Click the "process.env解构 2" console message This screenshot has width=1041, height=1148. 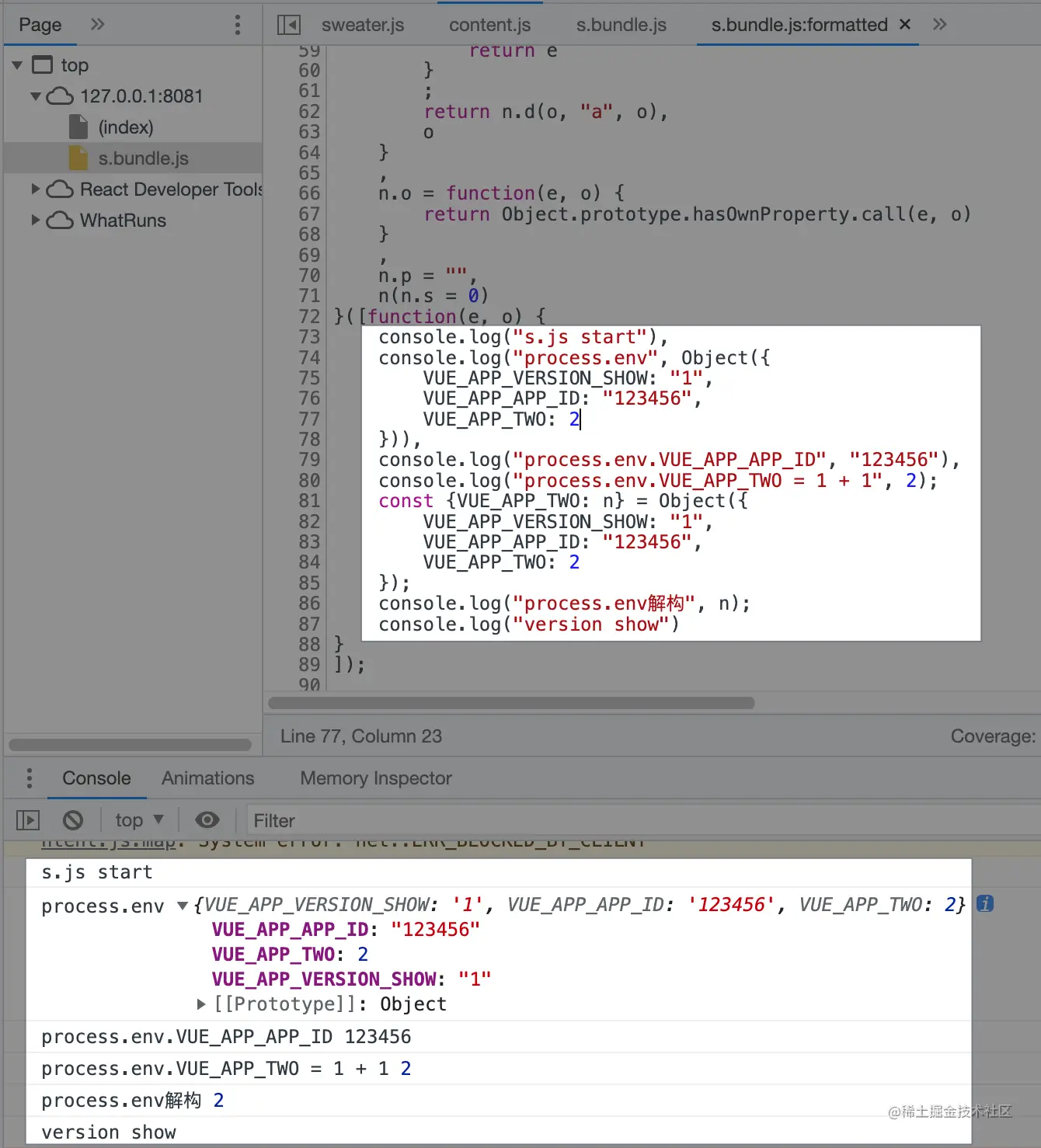point(133,1101)
